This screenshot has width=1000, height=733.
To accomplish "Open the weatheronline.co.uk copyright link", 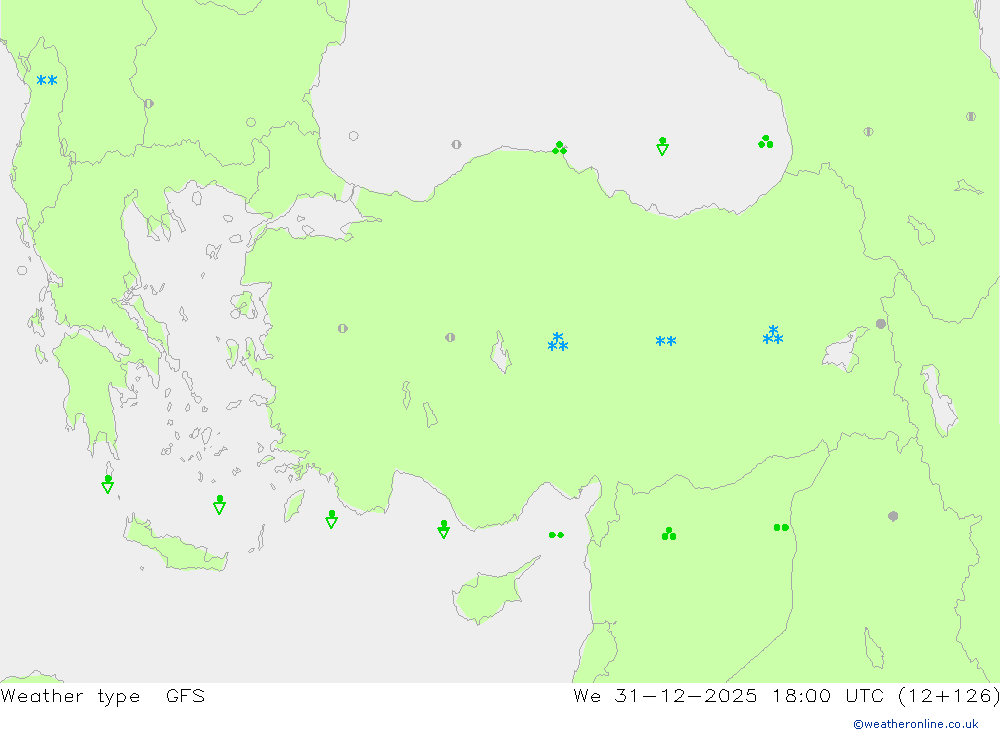I will point(916,724).
